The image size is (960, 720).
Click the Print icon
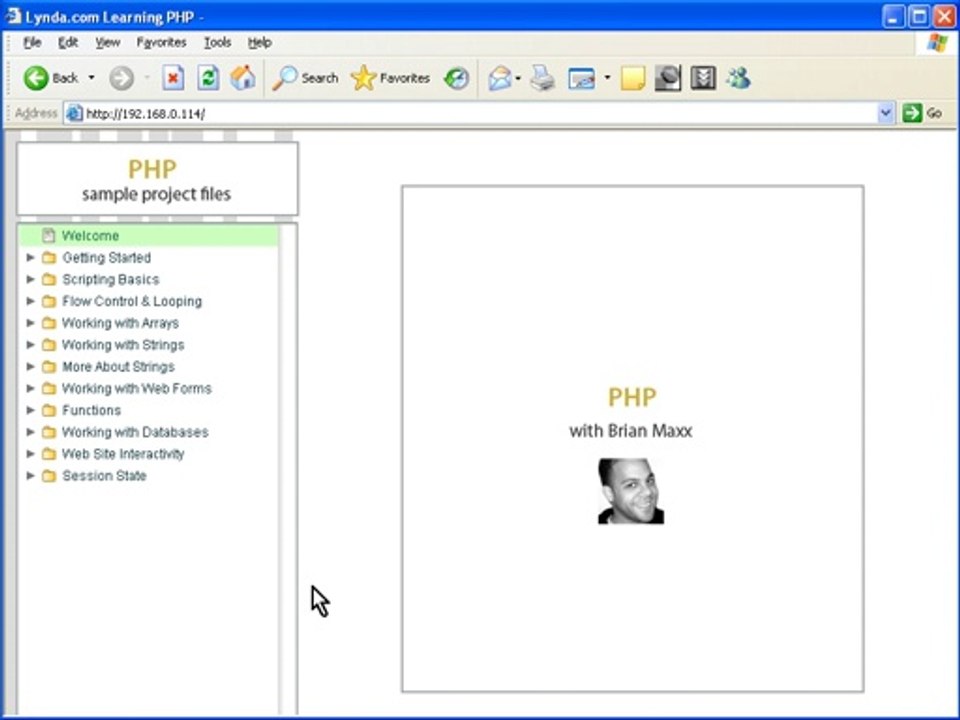[542, 78]
